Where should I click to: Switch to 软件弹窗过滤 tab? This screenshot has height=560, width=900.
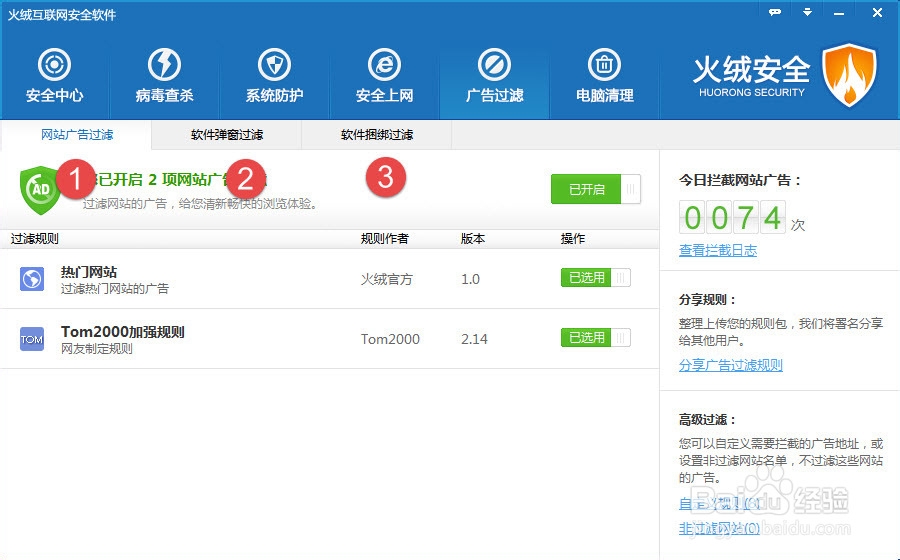(227, 135)
